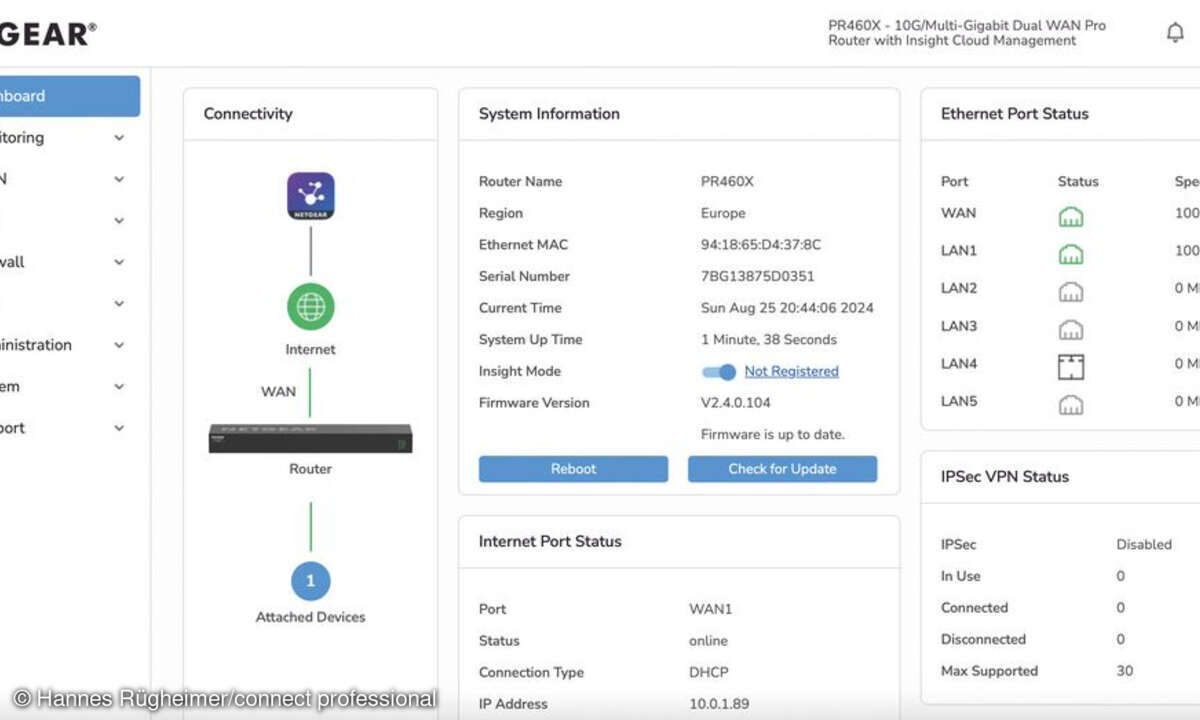Click Max Supported value 30
The image size is (1200, 720).
[1125, 671]
